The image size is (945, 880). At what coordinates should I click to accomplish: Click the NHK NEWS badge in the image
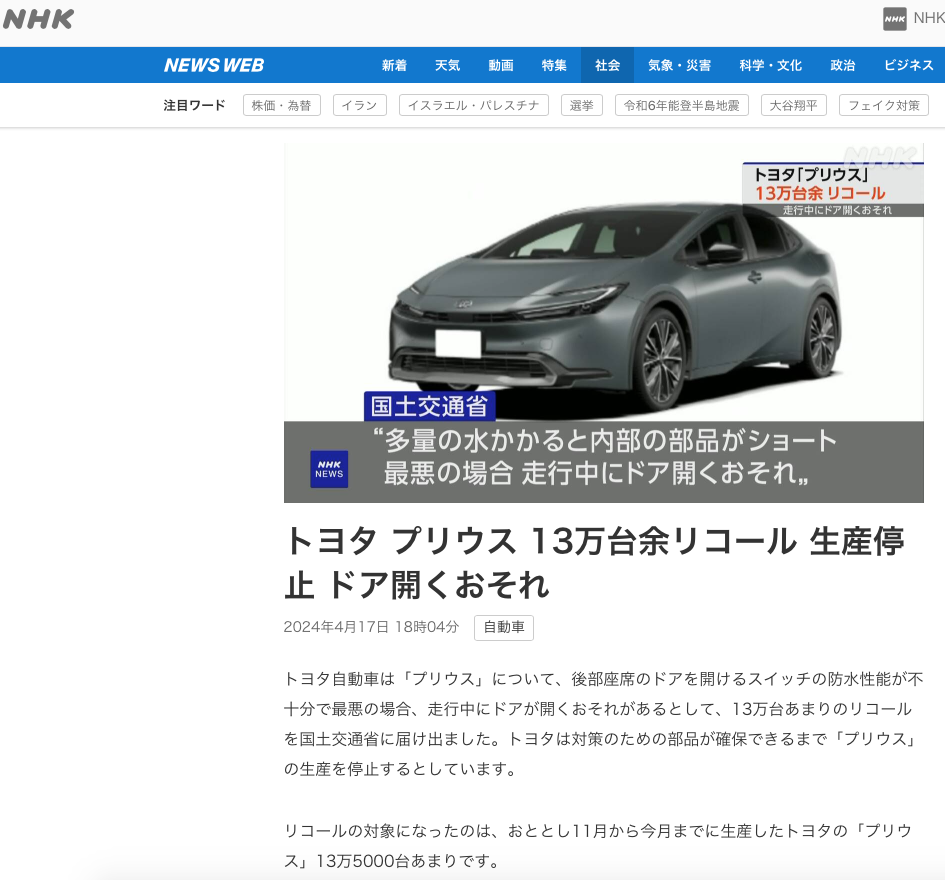[x=329, y=469]
